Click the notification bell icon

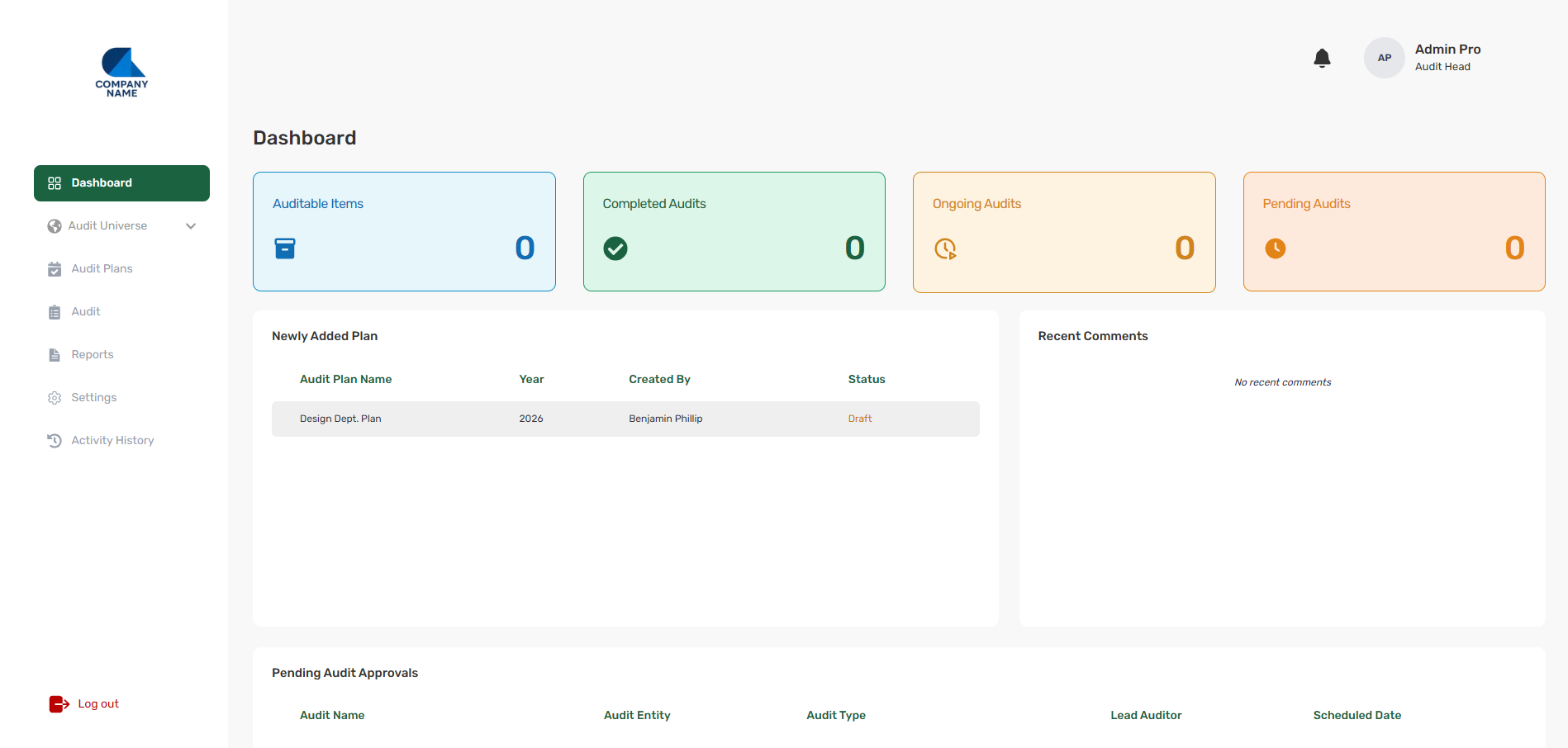click(x=1322, y=58)
